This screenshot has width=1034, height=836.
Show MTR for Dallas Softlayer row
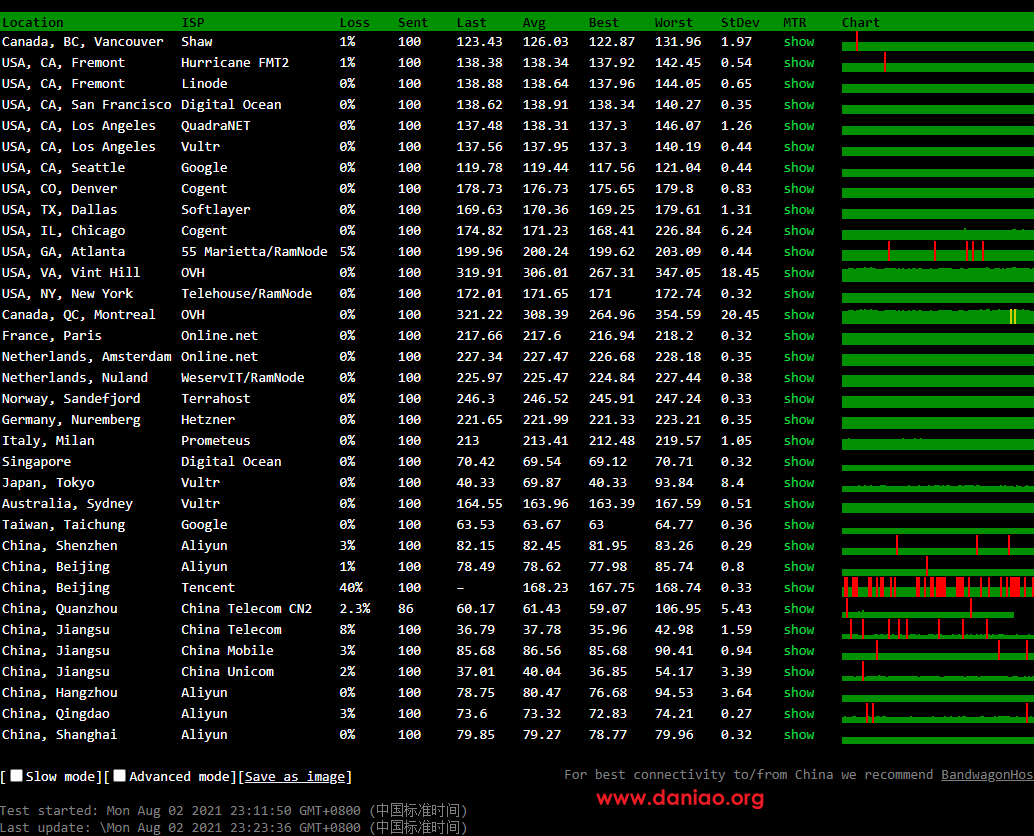point(799,210)
